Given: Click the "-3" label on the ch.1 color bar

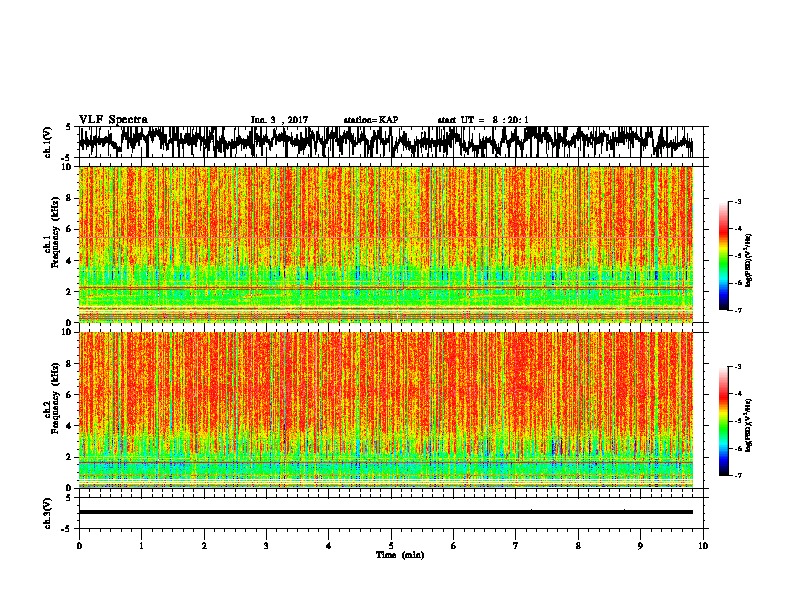Looking at the screenshot, I should coord(737,201).
